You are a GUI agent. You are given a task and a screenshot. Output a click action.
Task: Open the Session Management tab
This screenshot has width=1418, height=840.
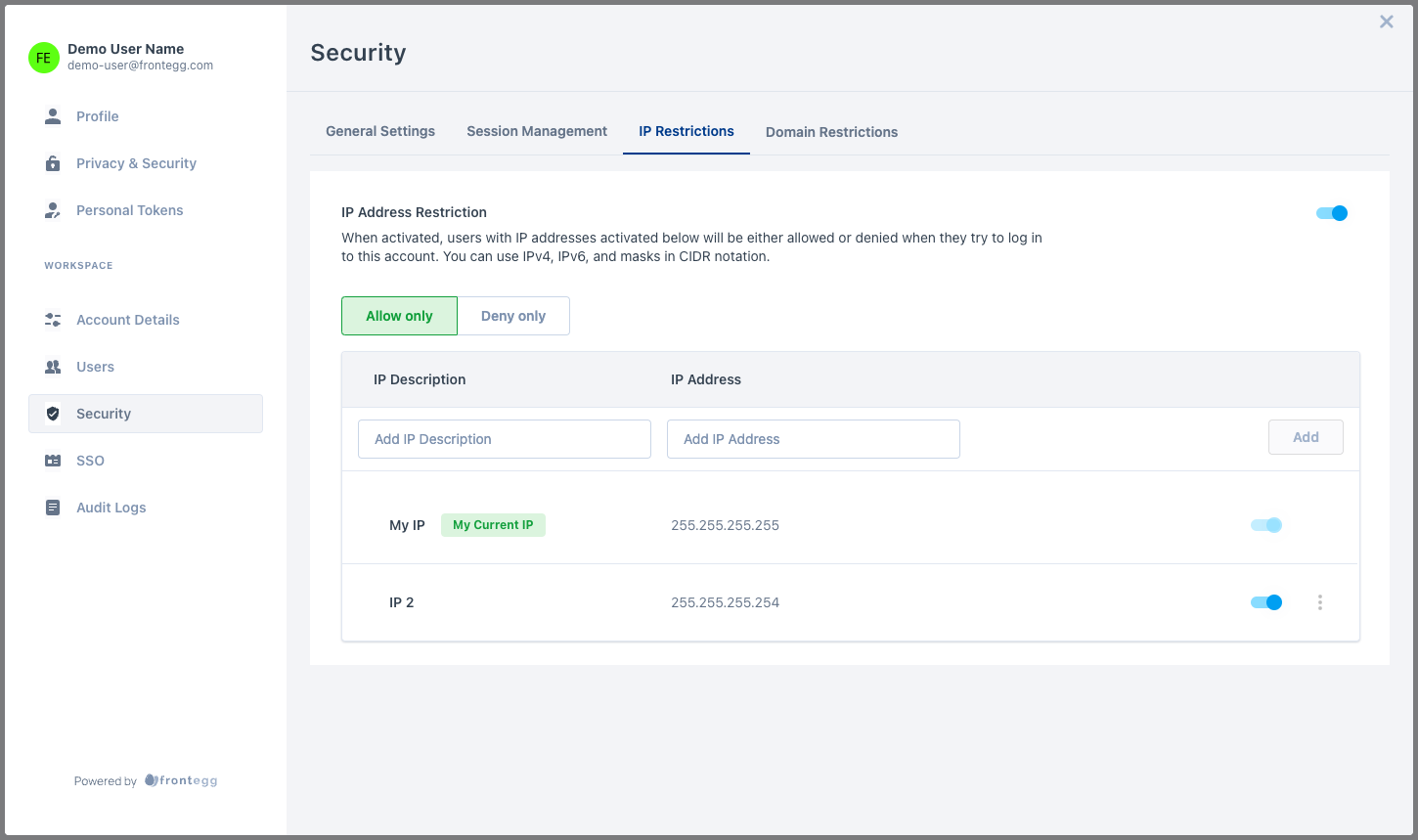[537, 131]
